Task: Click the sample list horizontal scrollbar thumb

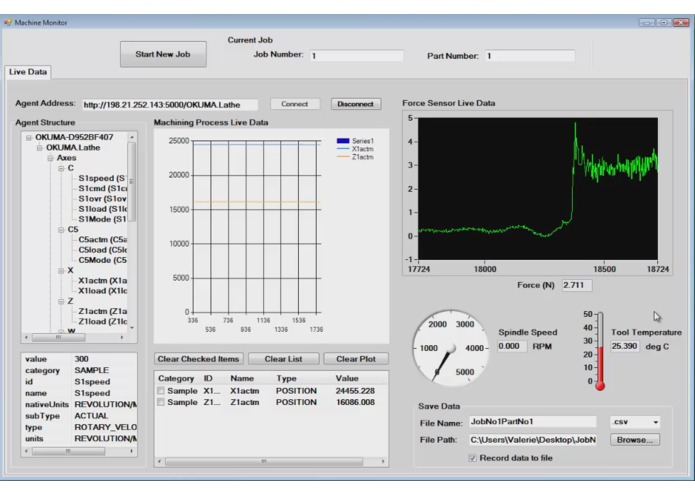Action: click(x=264, y=462)
